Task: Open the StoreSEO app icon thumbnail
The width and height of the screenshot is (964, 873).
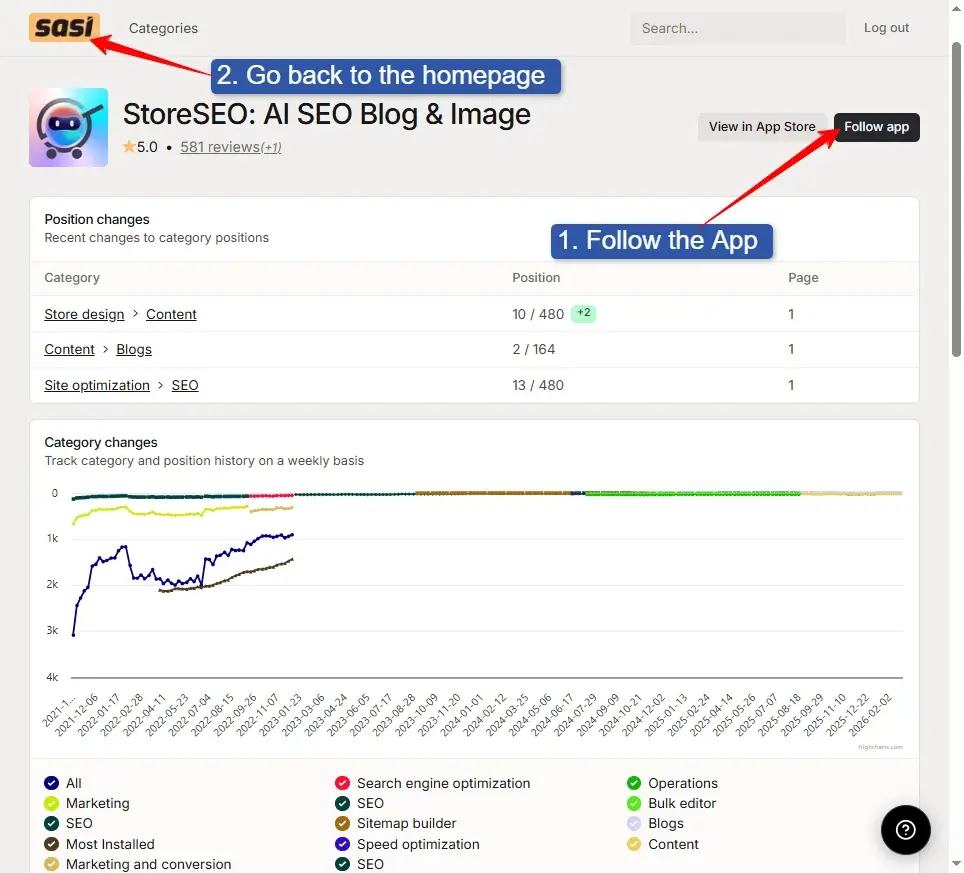Action: [x=68, y=127]
